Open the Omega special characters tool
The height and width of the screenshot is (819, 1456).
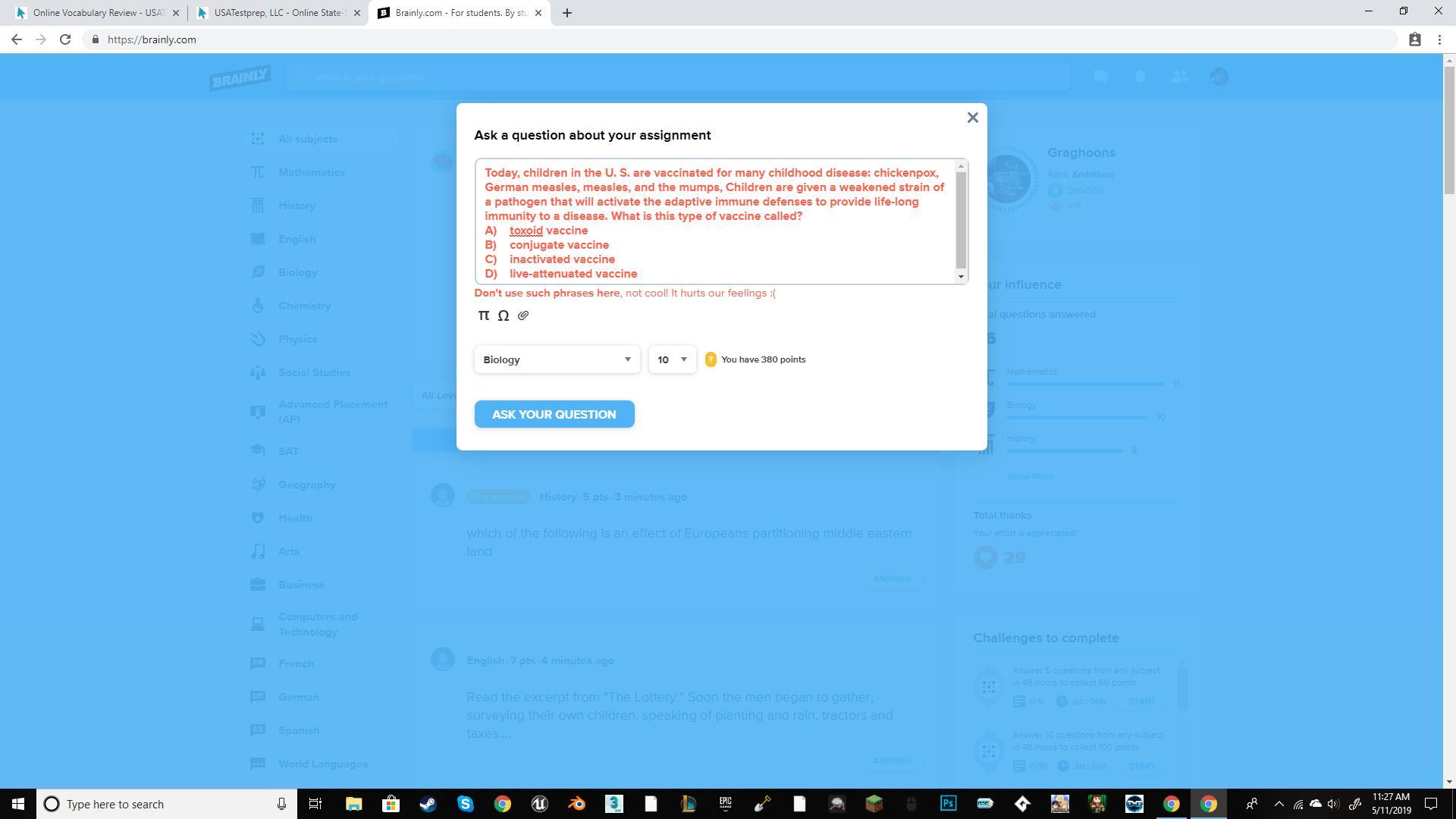tap(504, 315)
